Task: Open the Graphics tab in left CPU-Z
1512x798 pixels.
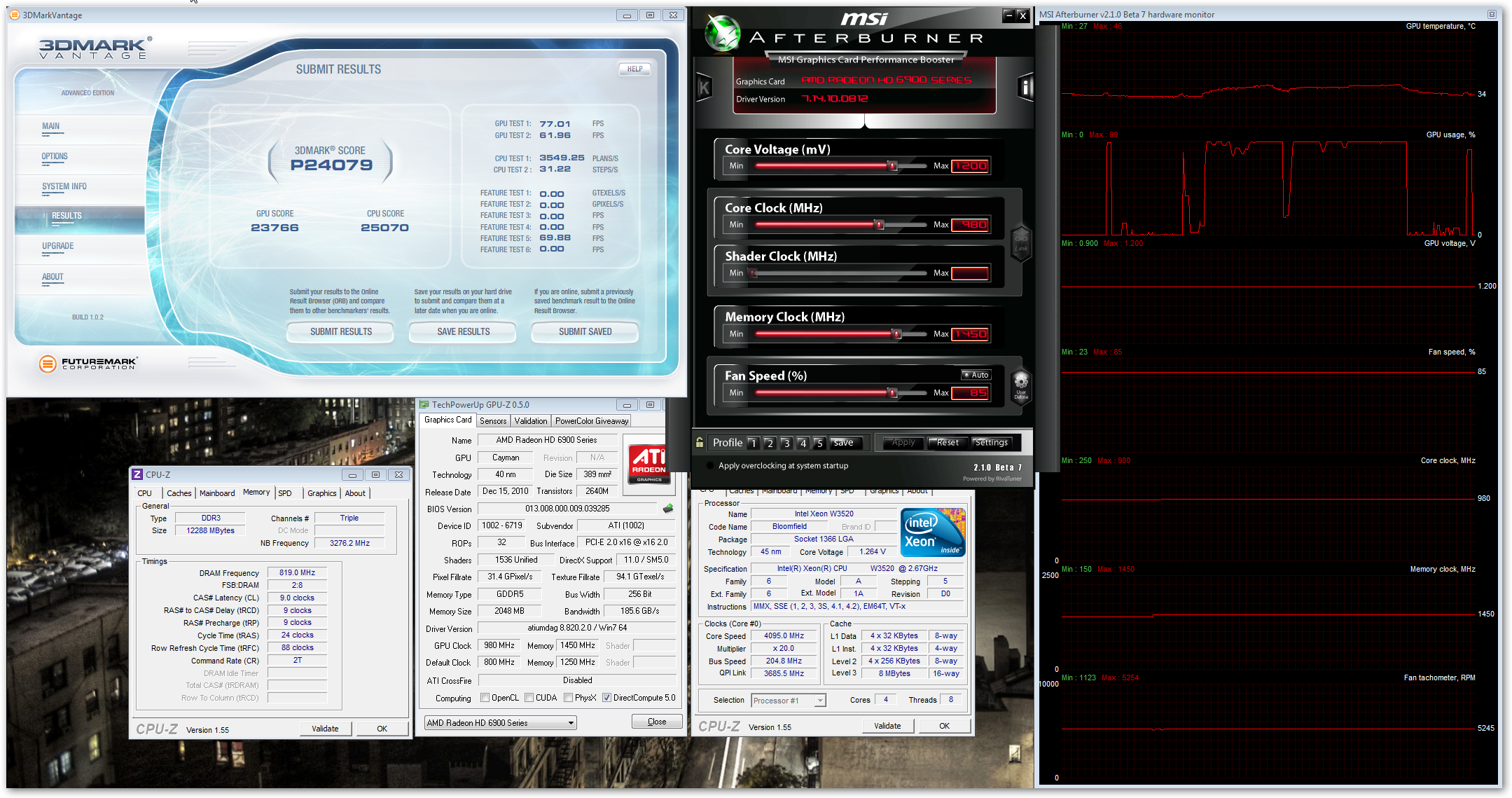Action: [x=321, y=493]
